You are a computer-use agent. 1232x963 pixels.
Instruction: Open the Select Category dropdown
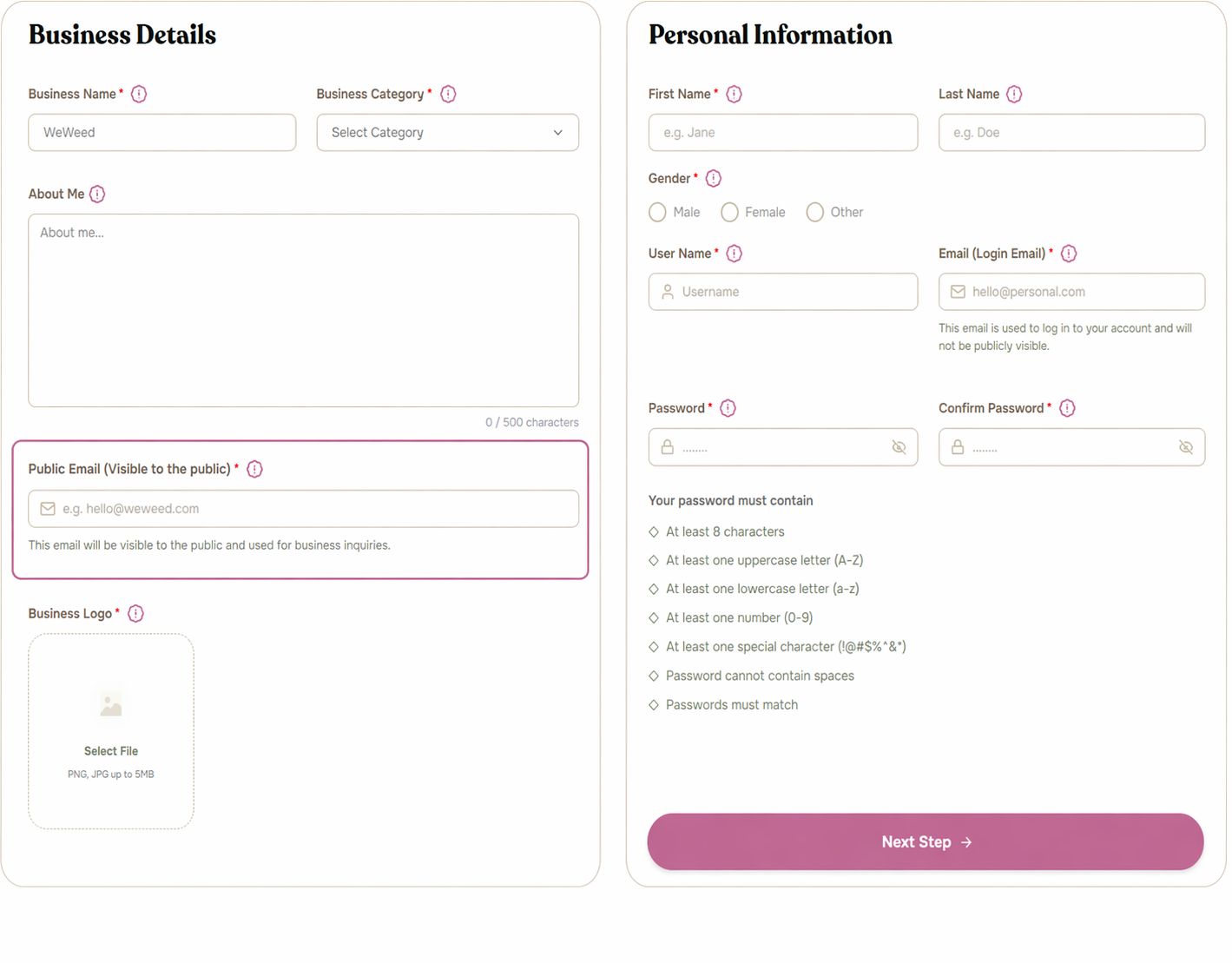tap(447, 133)
